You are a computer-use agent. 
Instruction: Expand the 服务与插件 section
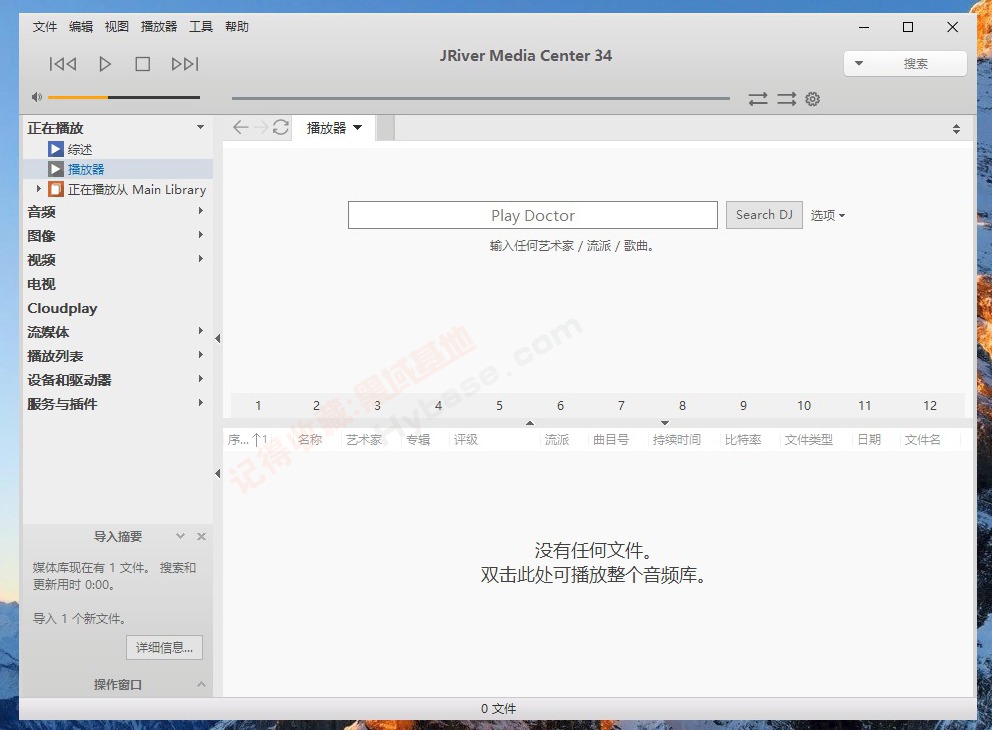pyautogui.click(x=201, y=403)
